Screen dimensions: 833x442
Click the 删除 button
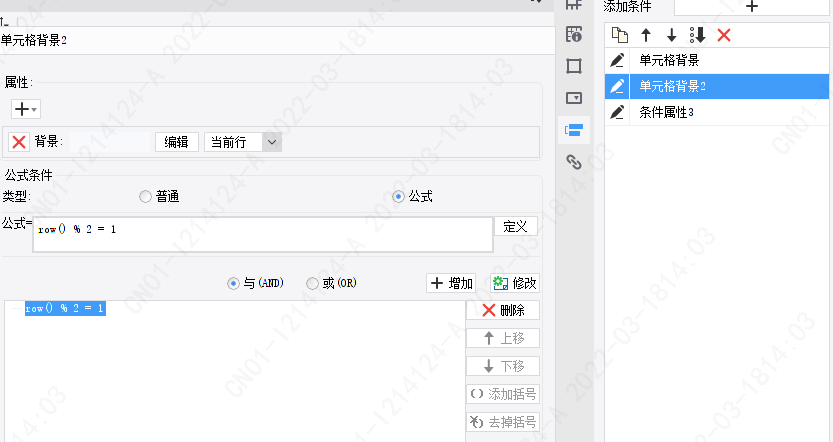click(503, 310)
